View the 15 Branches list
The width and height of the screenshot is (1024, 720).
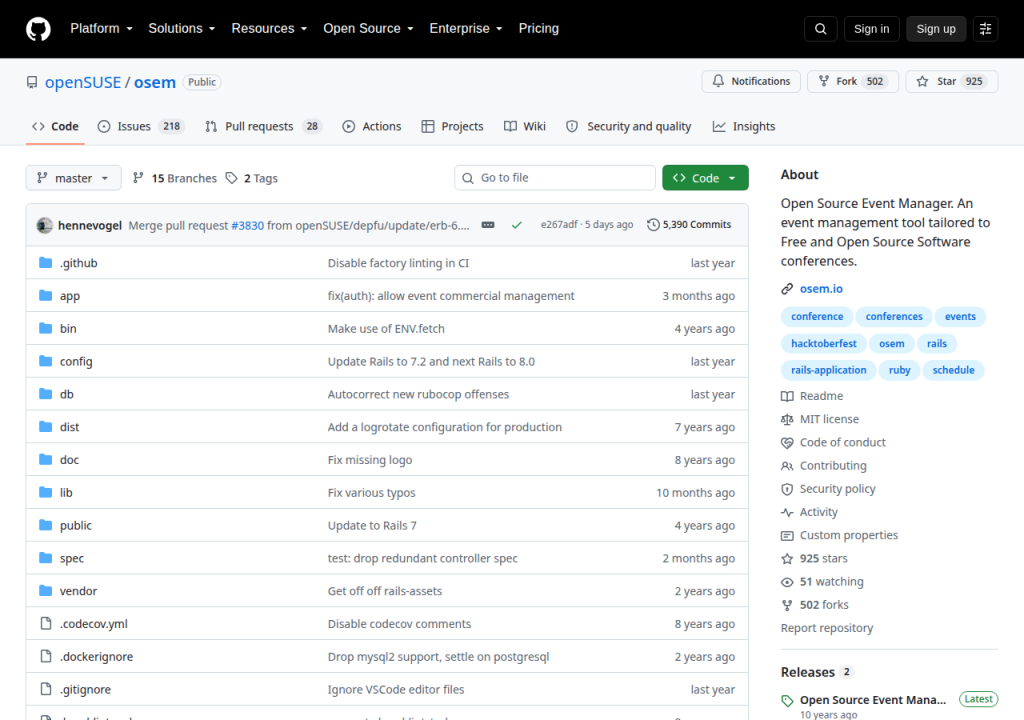(174, 178)
